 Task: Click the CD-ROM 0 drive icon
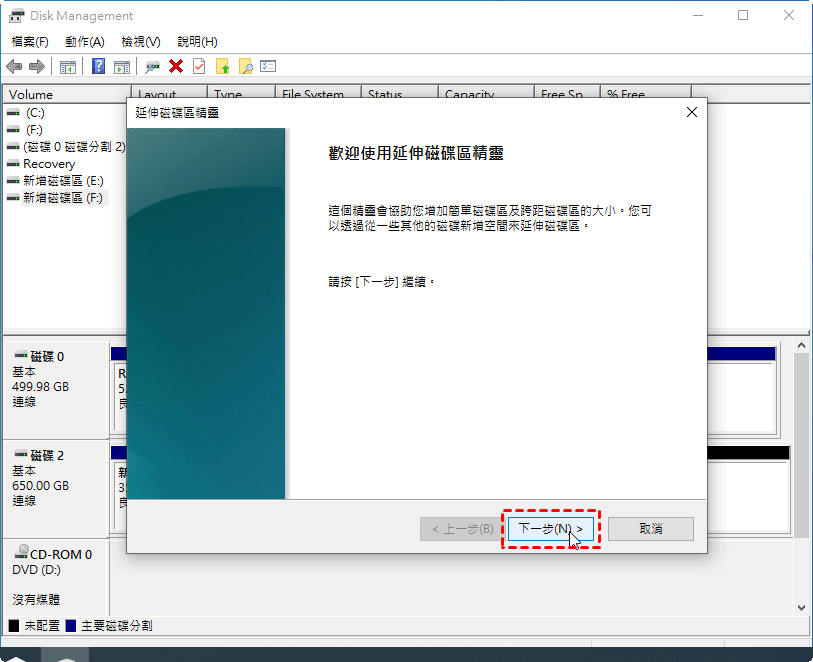tap(21, 551)
